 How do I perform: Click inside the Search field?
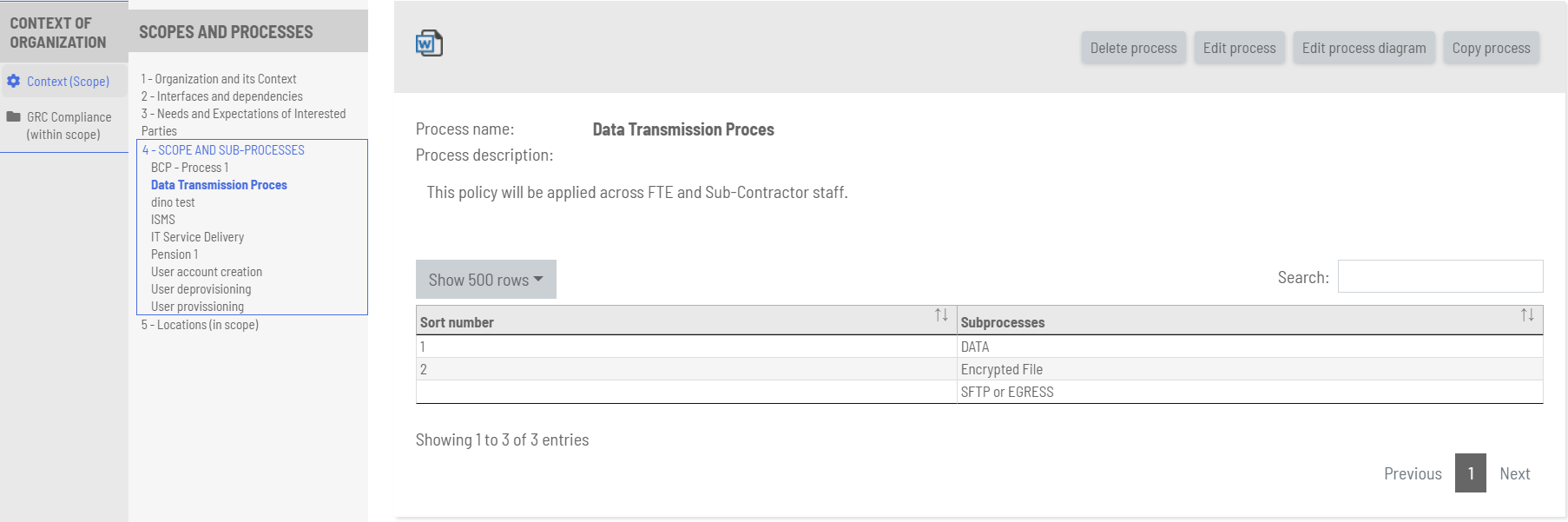pyautogui.click(x=1440, y=275)
